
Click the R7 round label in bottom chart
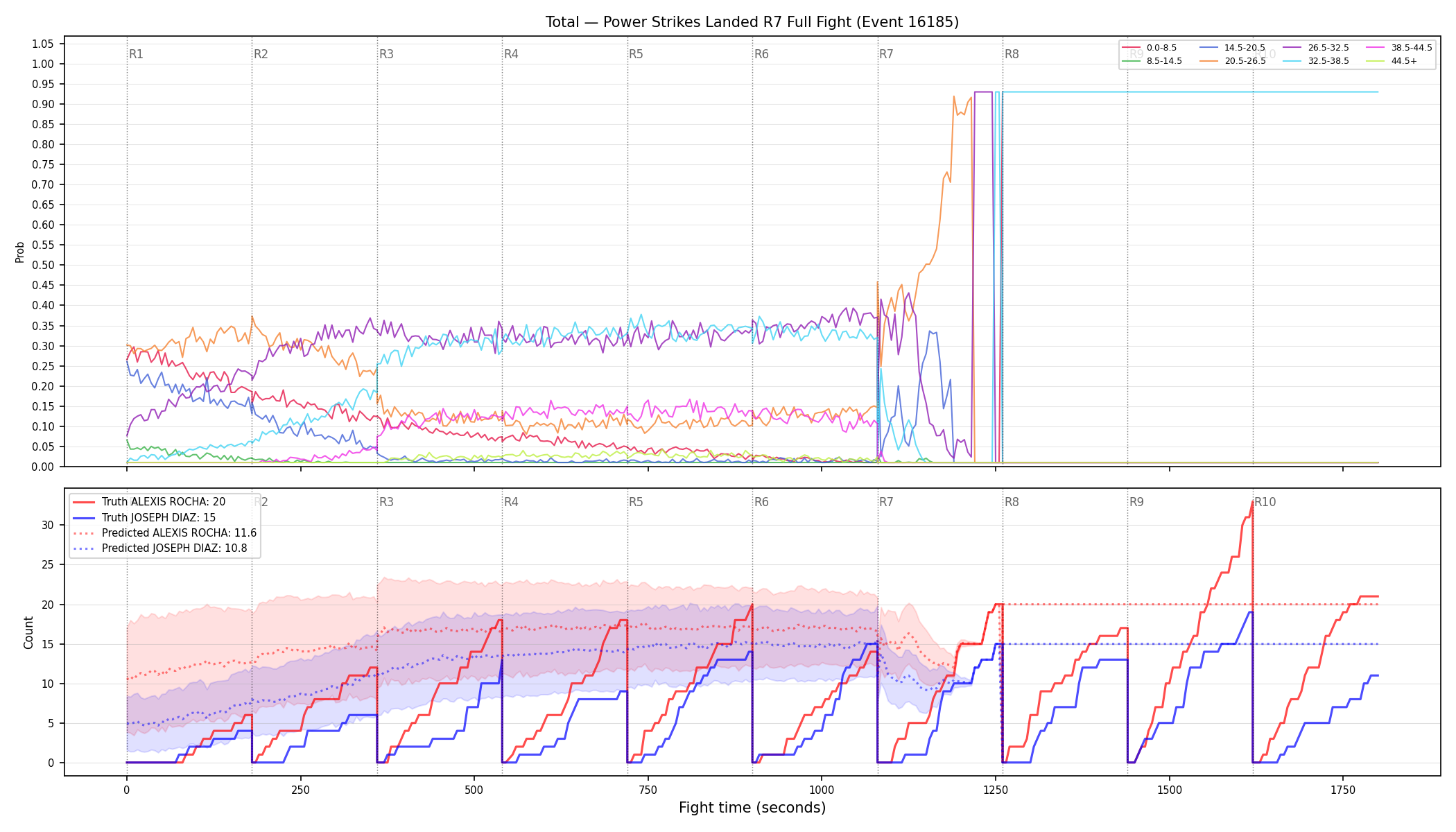[x=886, y=502]
